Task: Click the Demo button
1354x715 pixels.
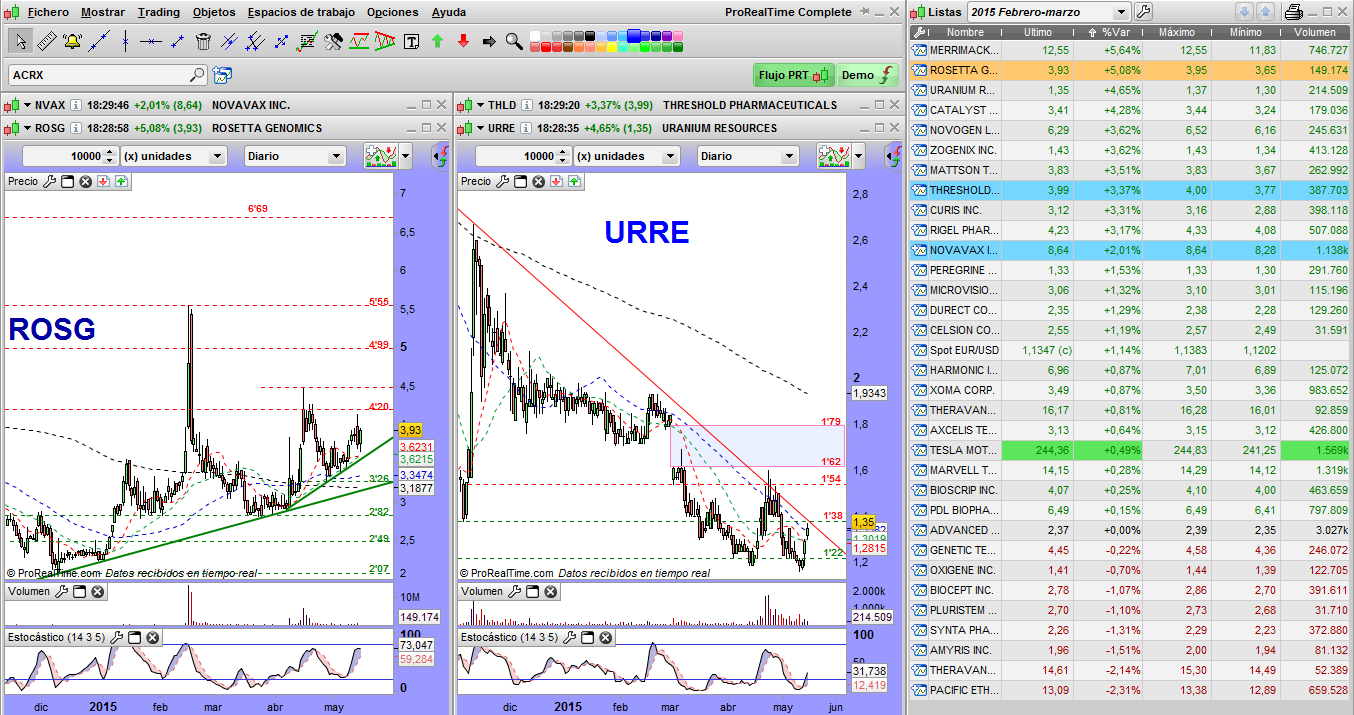Action: pos(868,75)
